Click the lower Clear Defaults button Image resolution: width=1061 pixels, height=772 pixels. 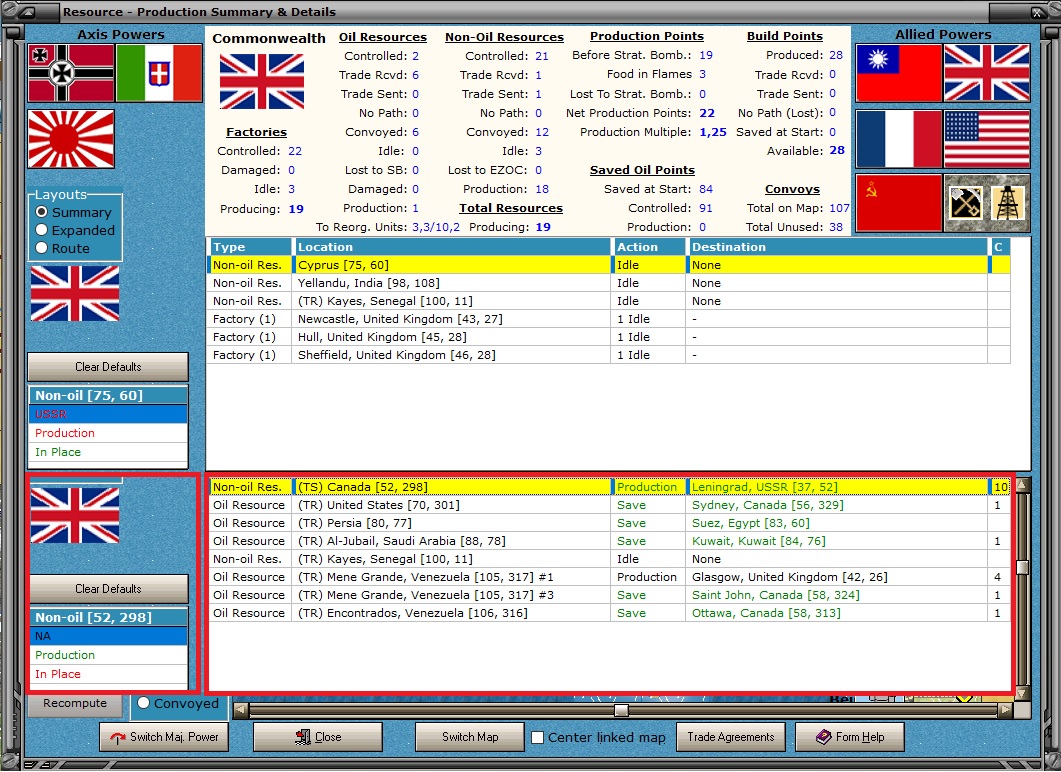108,589
